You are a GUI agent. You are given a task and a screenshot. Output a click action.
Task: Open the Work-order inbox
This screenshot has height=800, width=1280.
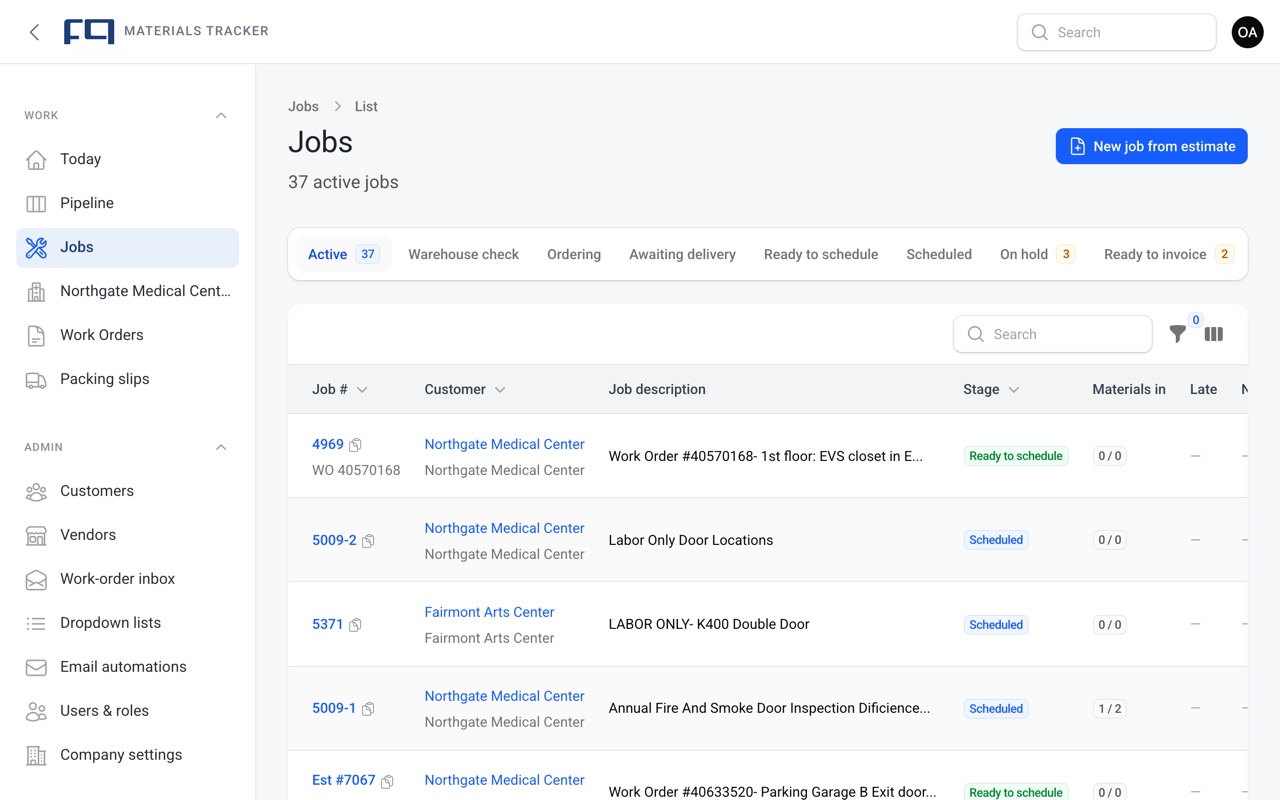[x=127, y=579]
